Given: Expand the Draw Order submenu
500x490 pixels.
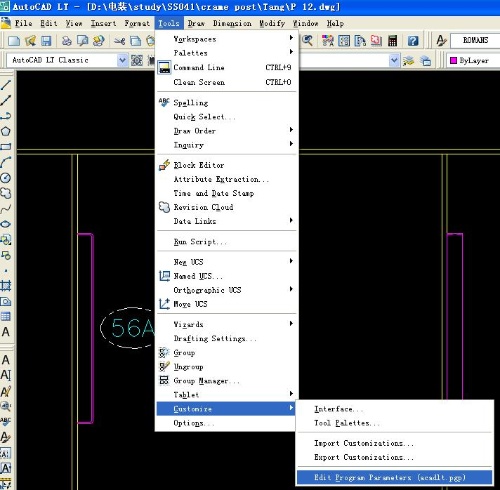Looking at the screenshot, I should coord(227,131).
